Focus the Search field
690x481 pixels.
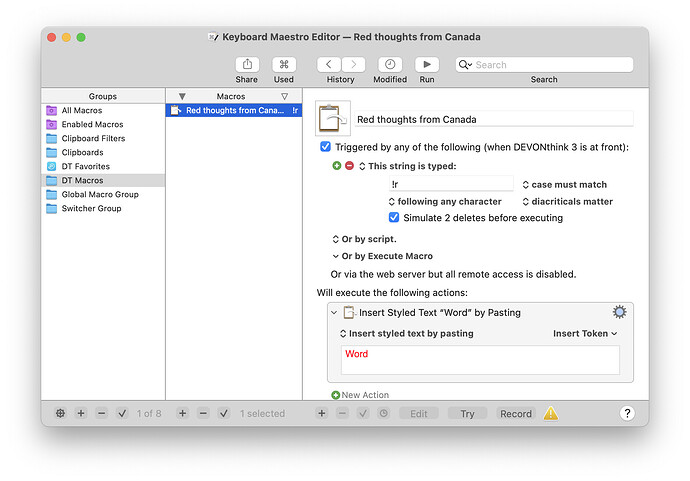coord(544,65)
